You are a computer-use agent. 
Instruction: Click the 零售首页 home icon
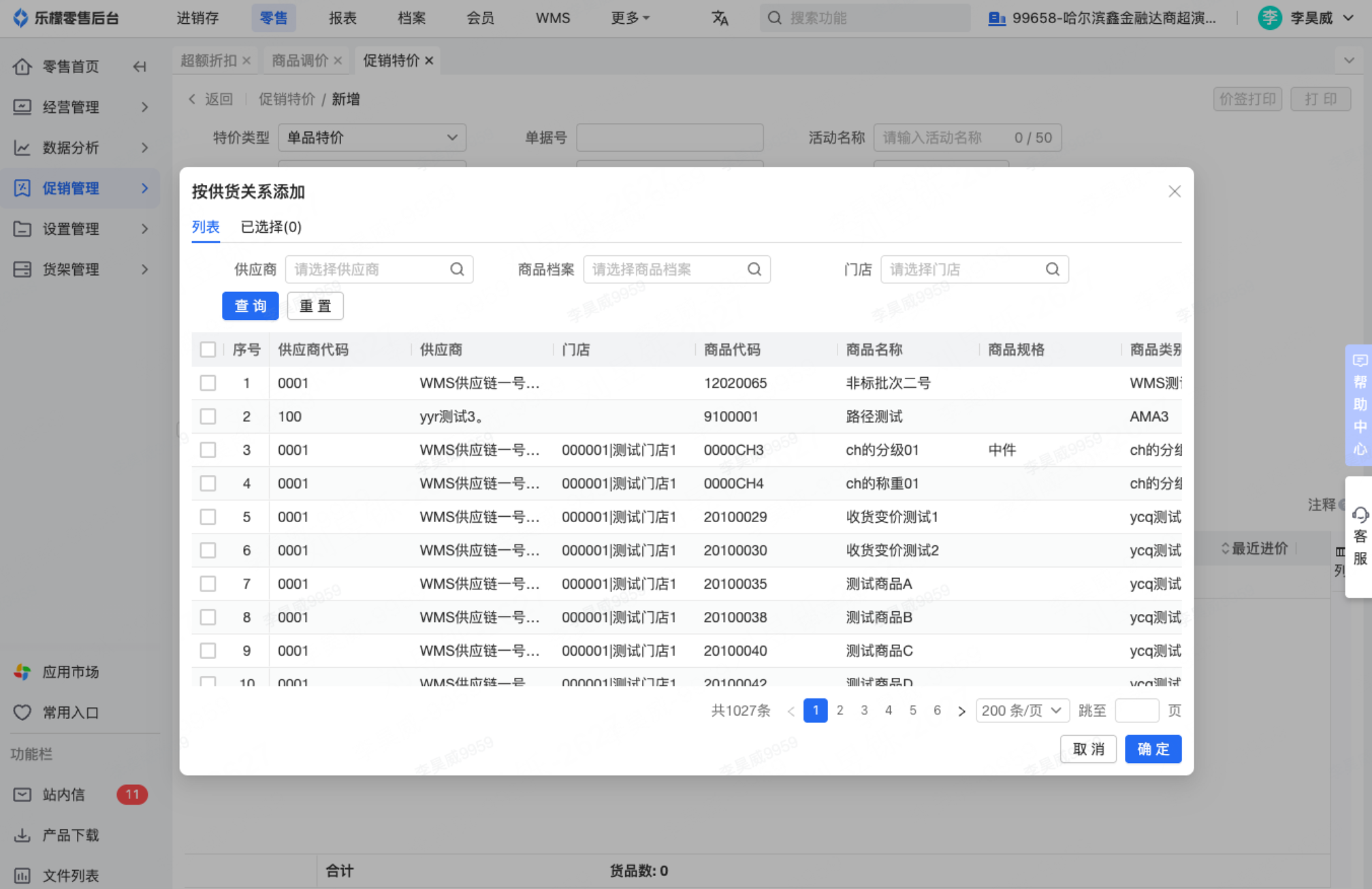pyautogui.click(x=22, y=67)
